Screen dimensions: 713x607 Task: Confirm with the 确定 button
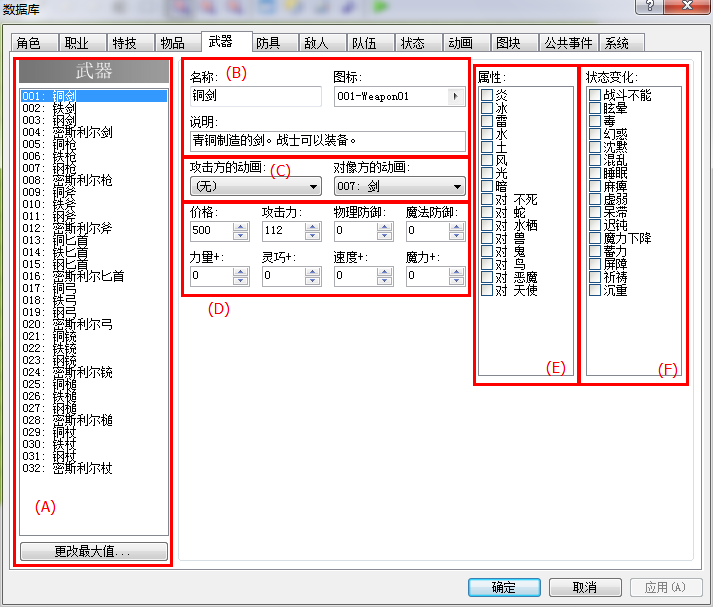[504, 587]
